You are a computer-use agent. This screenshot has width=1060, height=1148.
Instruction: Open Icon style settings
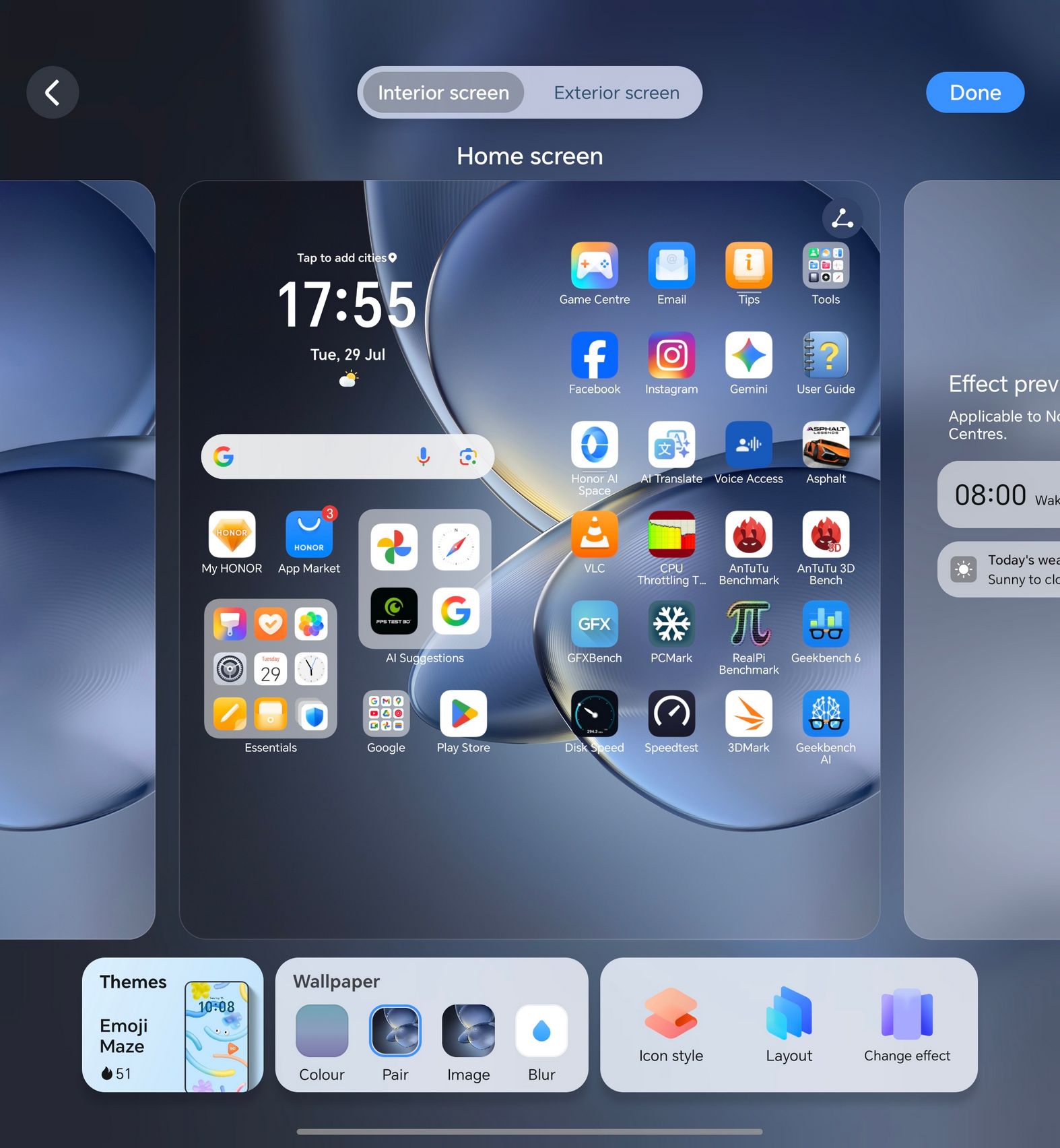coord(671,1025)
